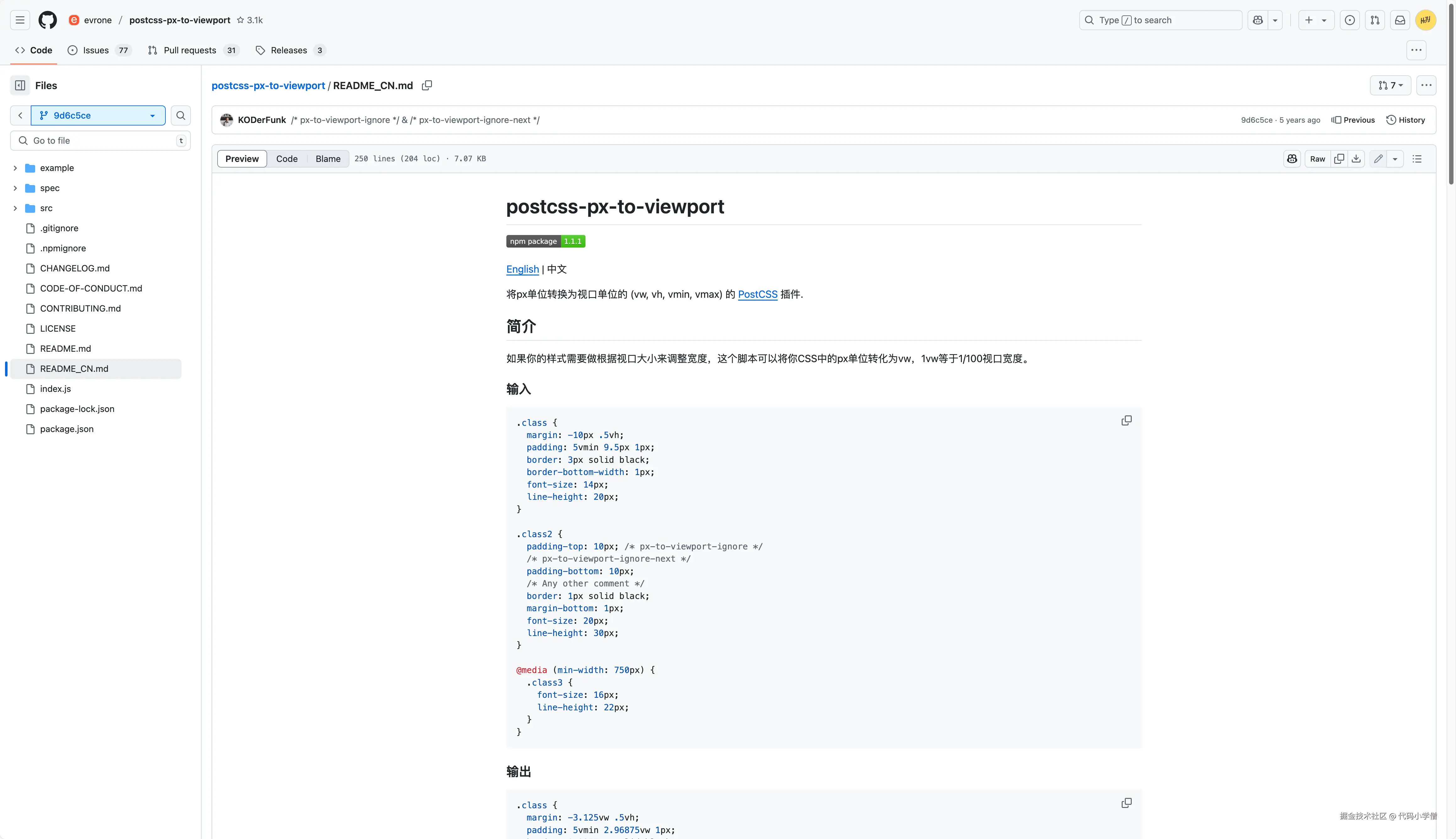The image size is (1456, 839).
Task: Click the search files magnifier icon
Action: pos(181,115)
